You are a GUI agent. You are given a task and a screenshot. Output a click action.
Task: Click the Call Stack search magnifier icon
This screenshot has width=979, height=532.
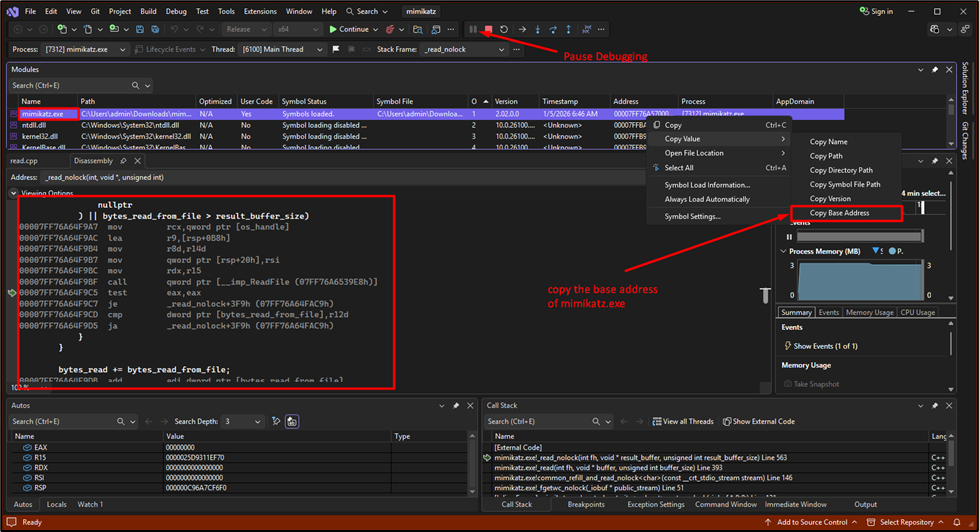pyautogui.click(x=596, y=421)
